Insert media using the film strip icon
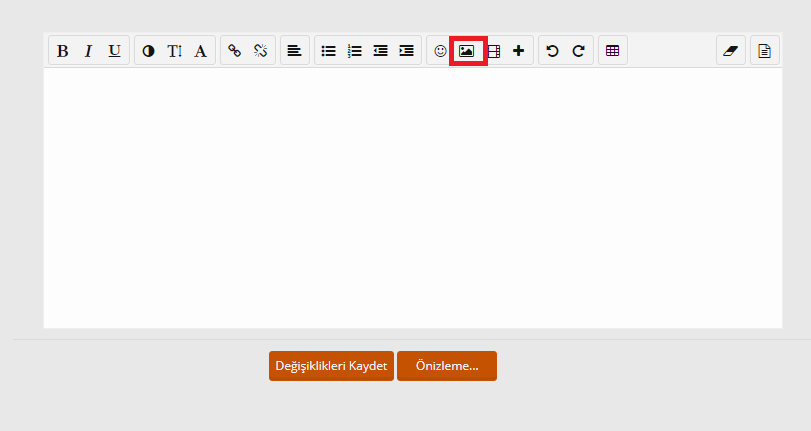 pos(494,51)
